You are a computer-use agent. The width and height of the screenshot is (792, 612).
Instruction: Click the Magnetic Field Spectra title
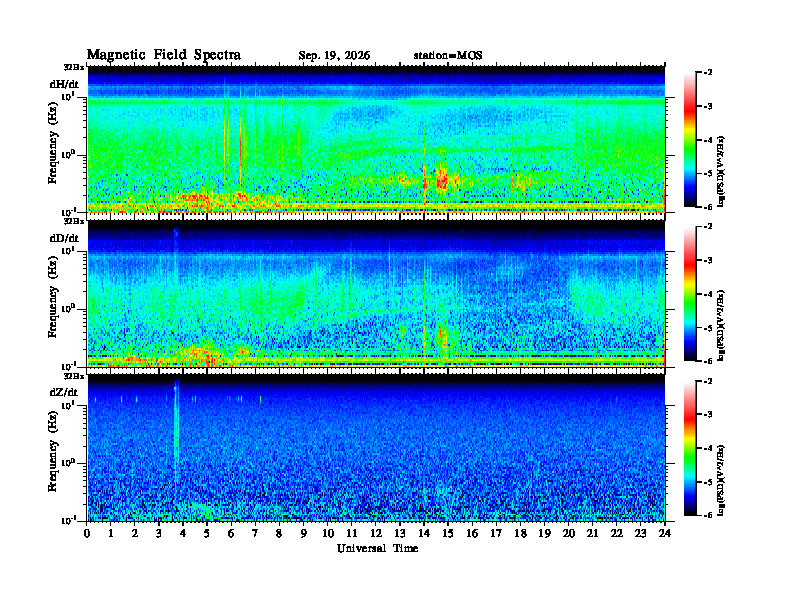click(164, 55)
